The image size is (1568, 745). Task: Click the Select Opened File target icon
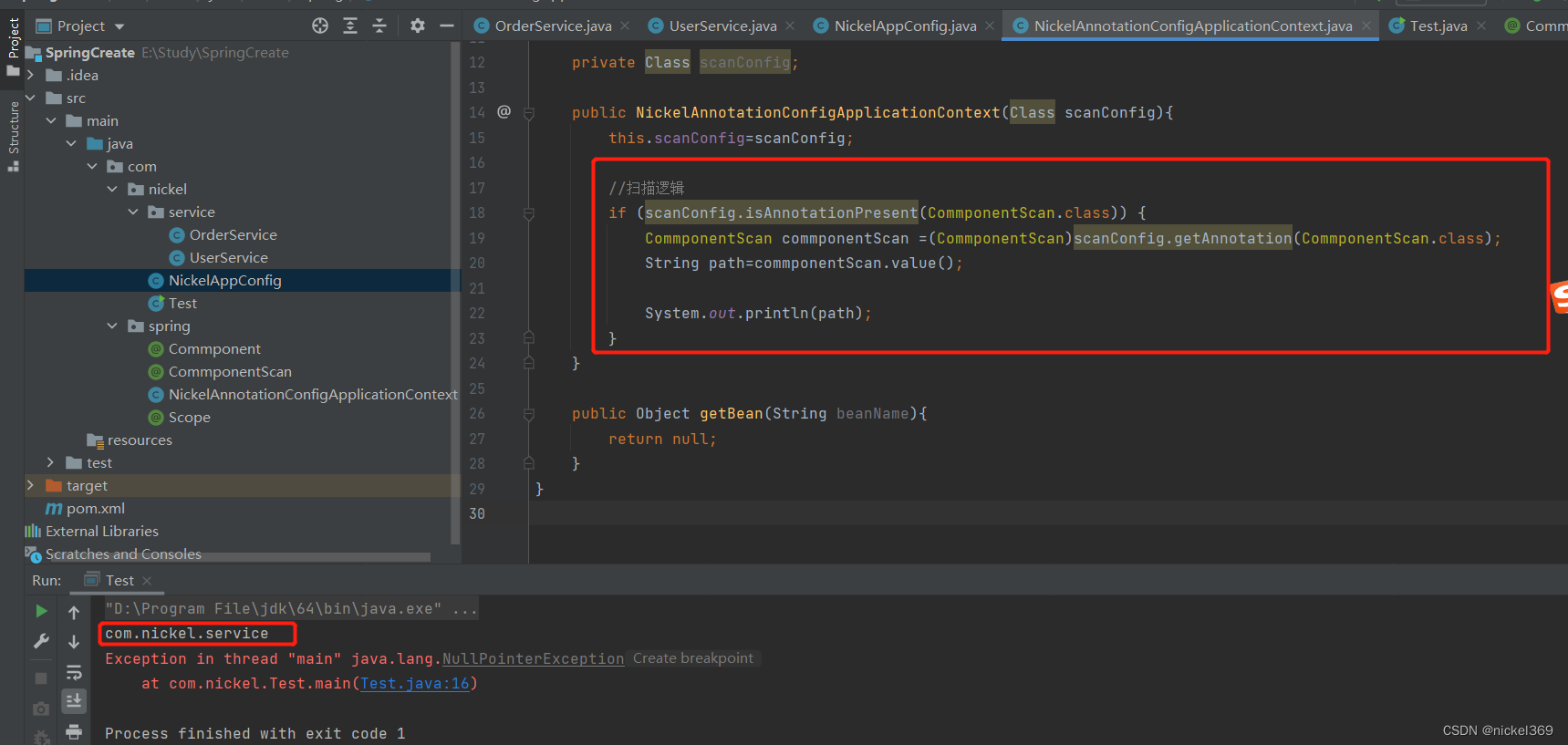click(x=320, y=26)
